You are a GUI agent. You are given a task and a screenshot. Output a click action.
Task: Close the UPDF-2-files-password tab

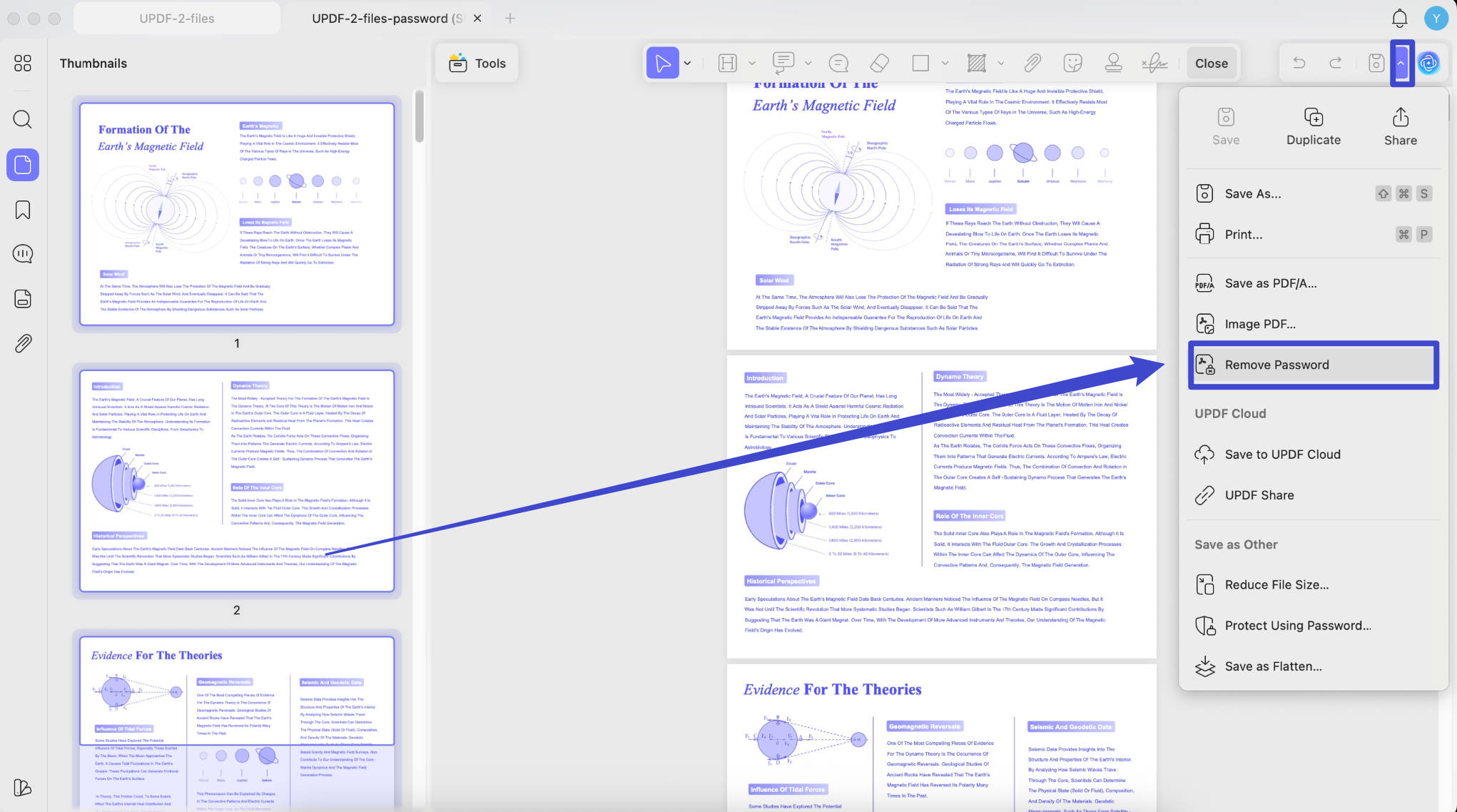click(477, 19)
